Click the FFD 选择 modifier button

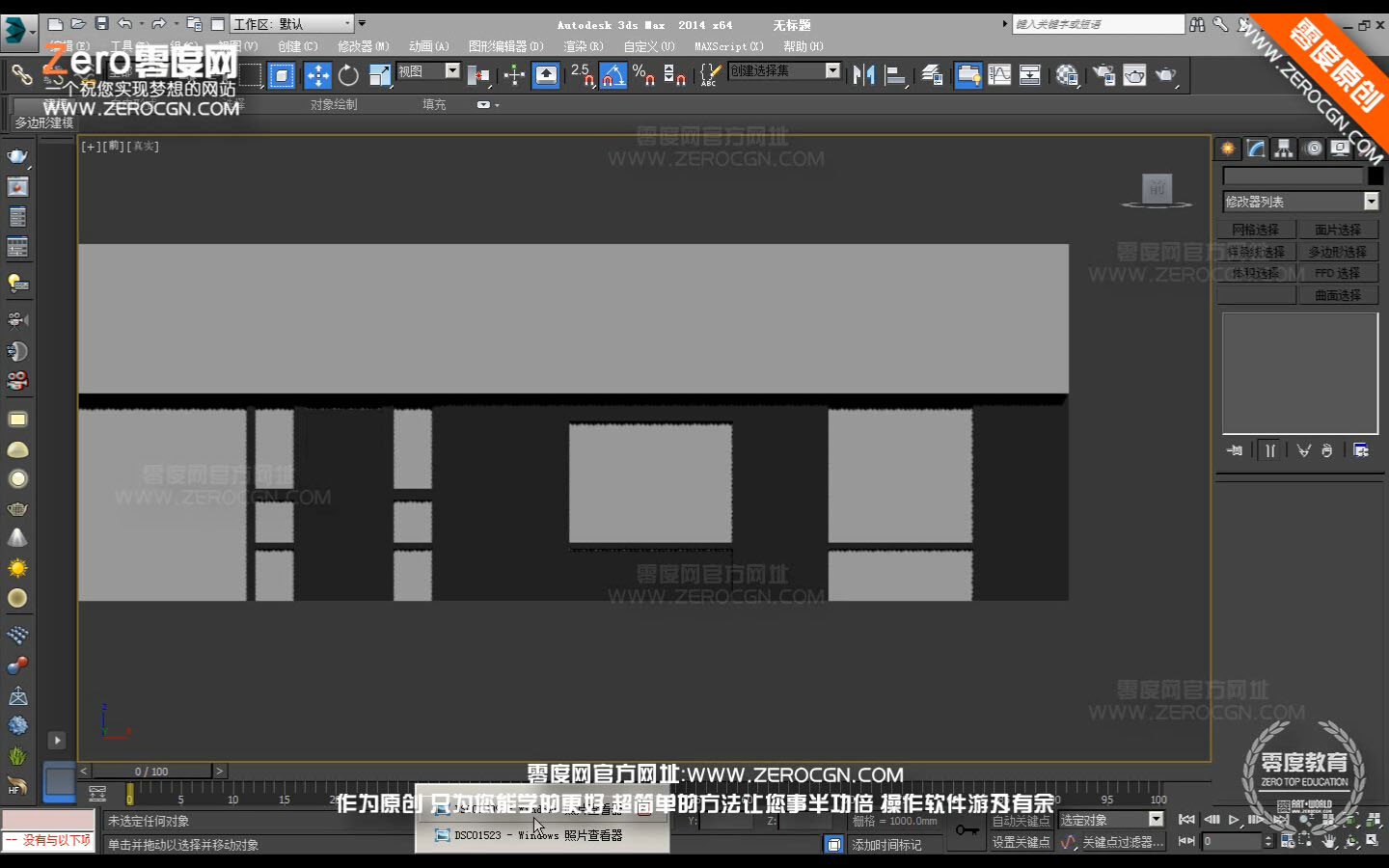coord(1338,273)
